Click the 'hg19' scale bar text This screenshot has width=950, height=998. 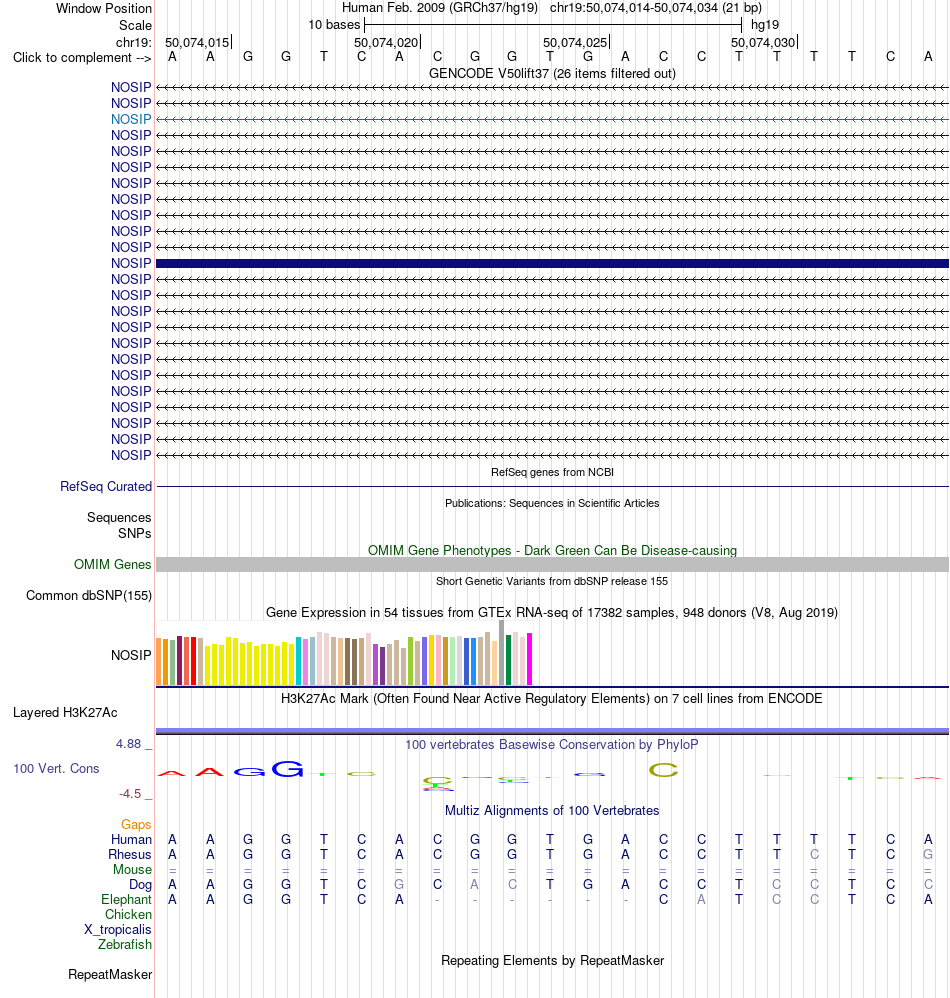click(x=765, y=25)
